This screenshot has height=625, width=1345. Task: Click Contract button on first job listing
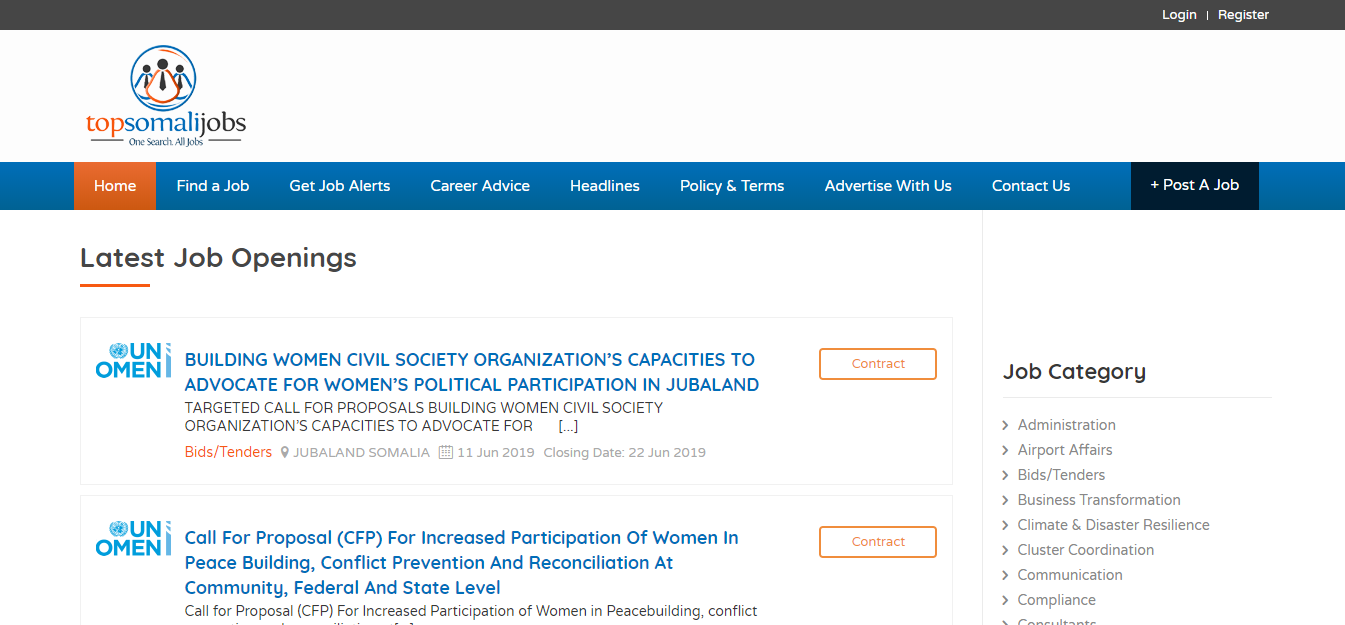point(877,364)
